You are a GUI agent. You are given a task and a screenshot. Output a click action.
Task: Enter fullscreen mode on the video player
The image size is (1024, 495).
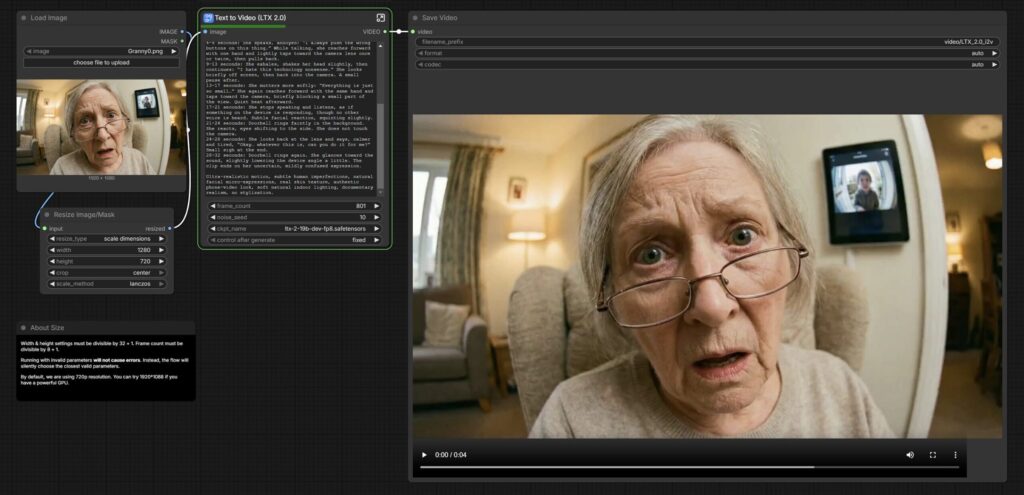(x=933, y=455)
